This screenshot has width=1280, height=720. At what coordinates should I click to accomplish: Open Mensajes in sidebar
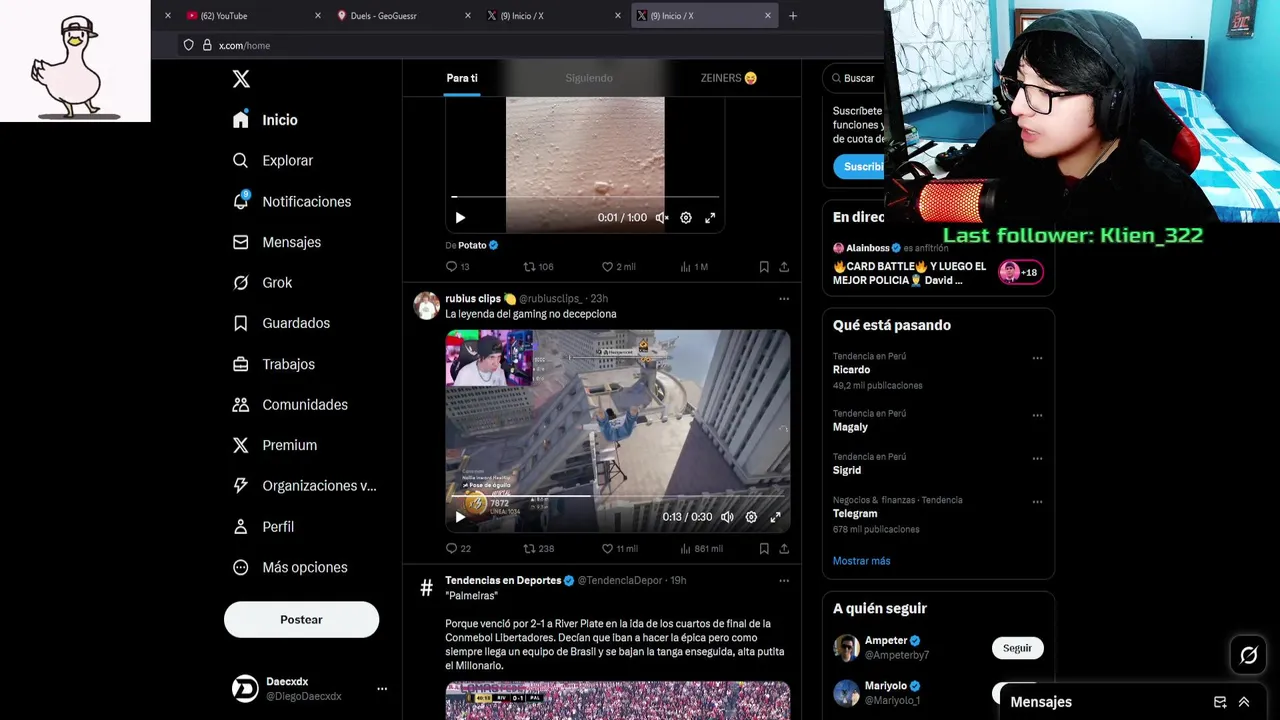tap(277, 242)
